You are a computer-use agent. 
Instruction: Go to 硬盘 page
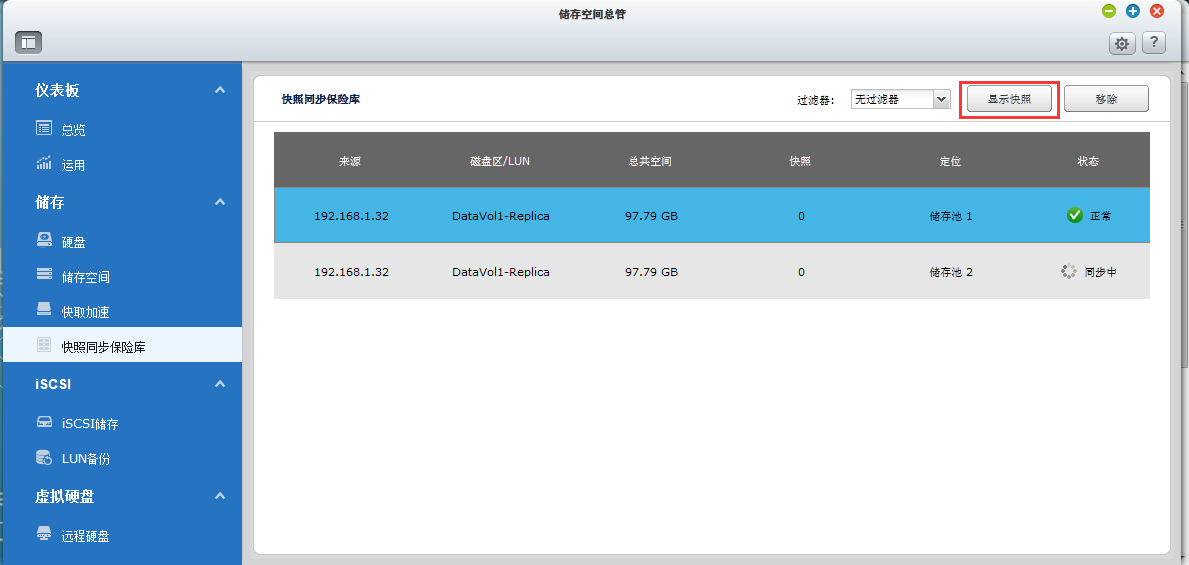[74, 243]
